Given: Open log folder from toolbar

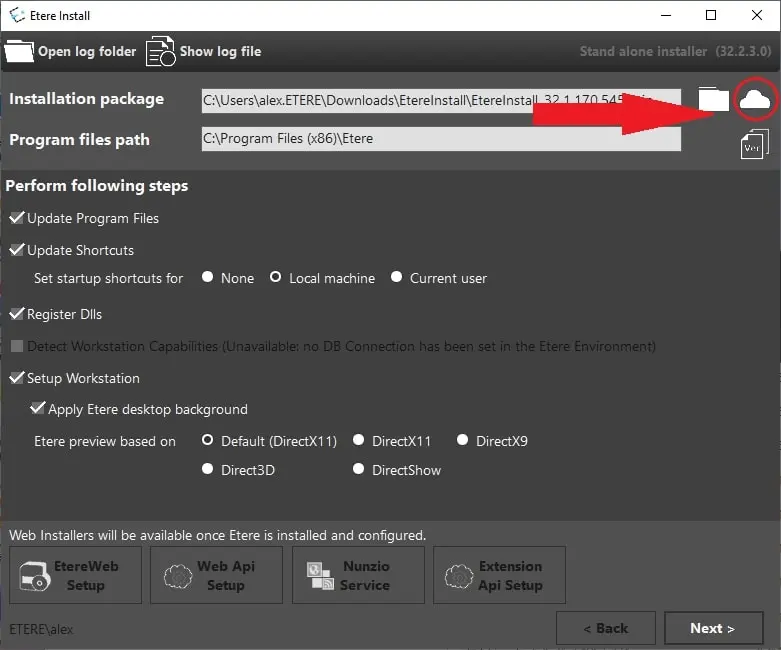Looking at the screenshot, I should click(x=71, y=51).
